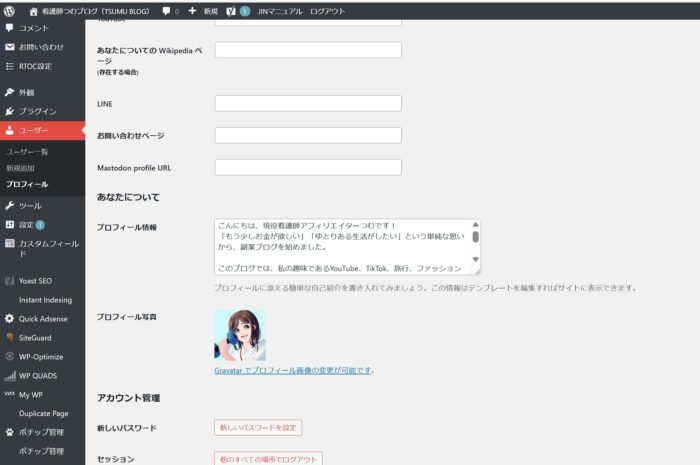
Task: Open 新規 menu in admin bar
Action: (x=211, y=12)
